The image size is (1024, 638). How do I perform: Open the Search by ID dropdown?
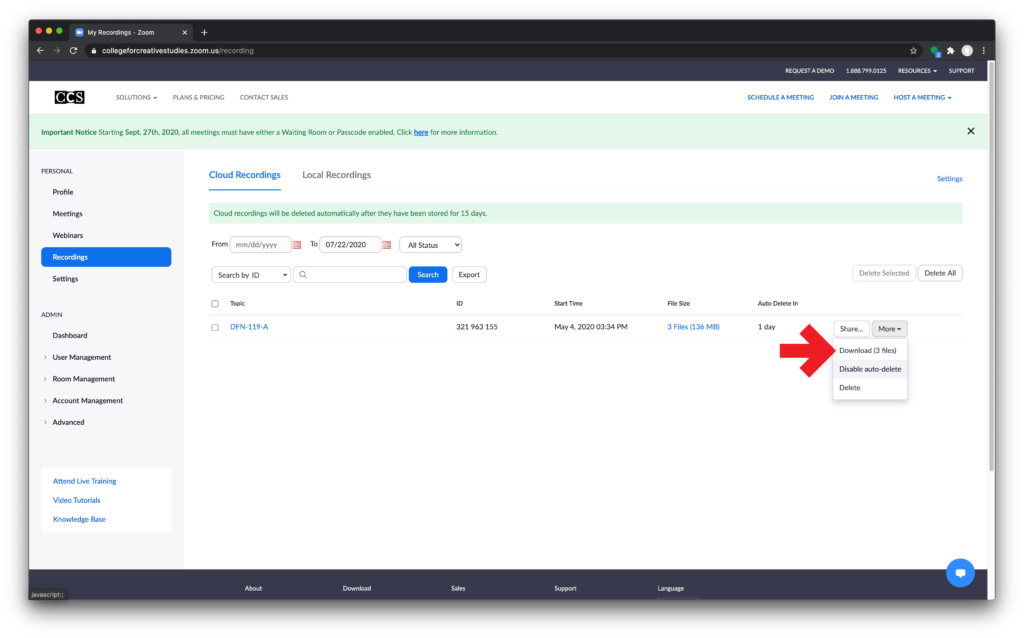251,275
